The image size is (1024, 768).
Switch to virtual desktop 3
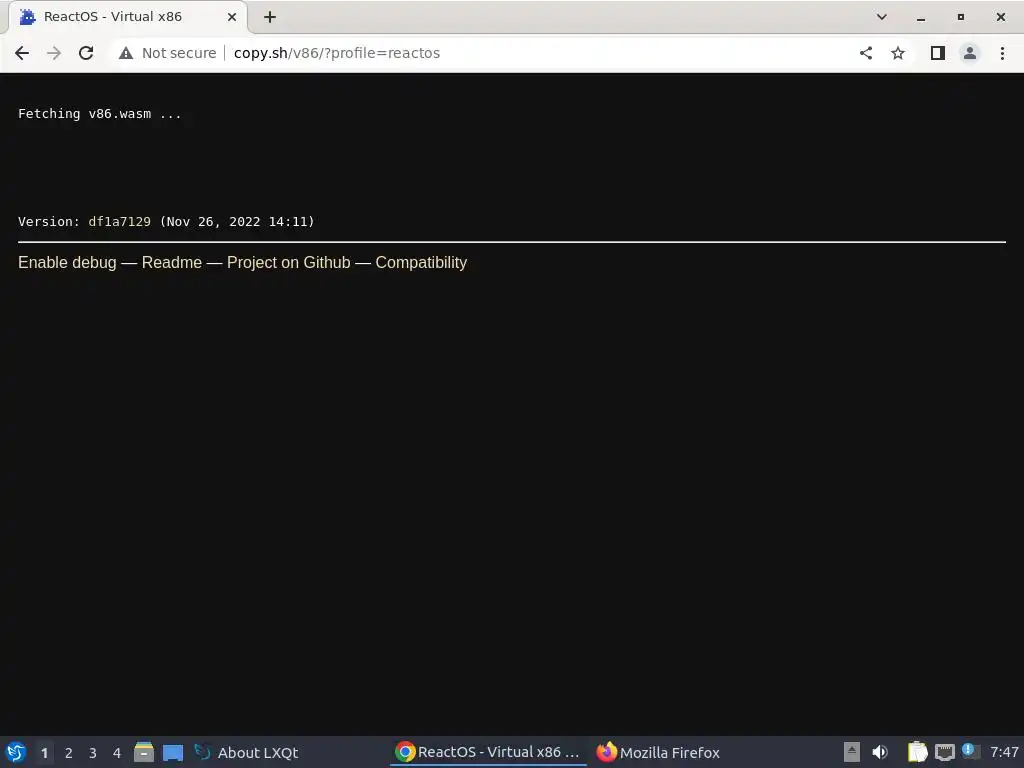click(93, 753)
